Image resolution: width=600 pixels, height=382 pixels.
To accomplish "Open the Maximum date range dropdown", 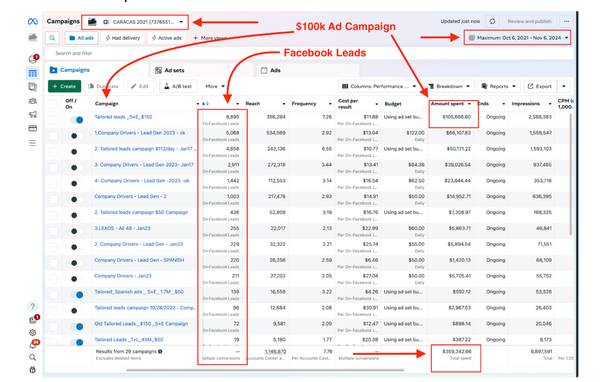I will coord(518,38).
